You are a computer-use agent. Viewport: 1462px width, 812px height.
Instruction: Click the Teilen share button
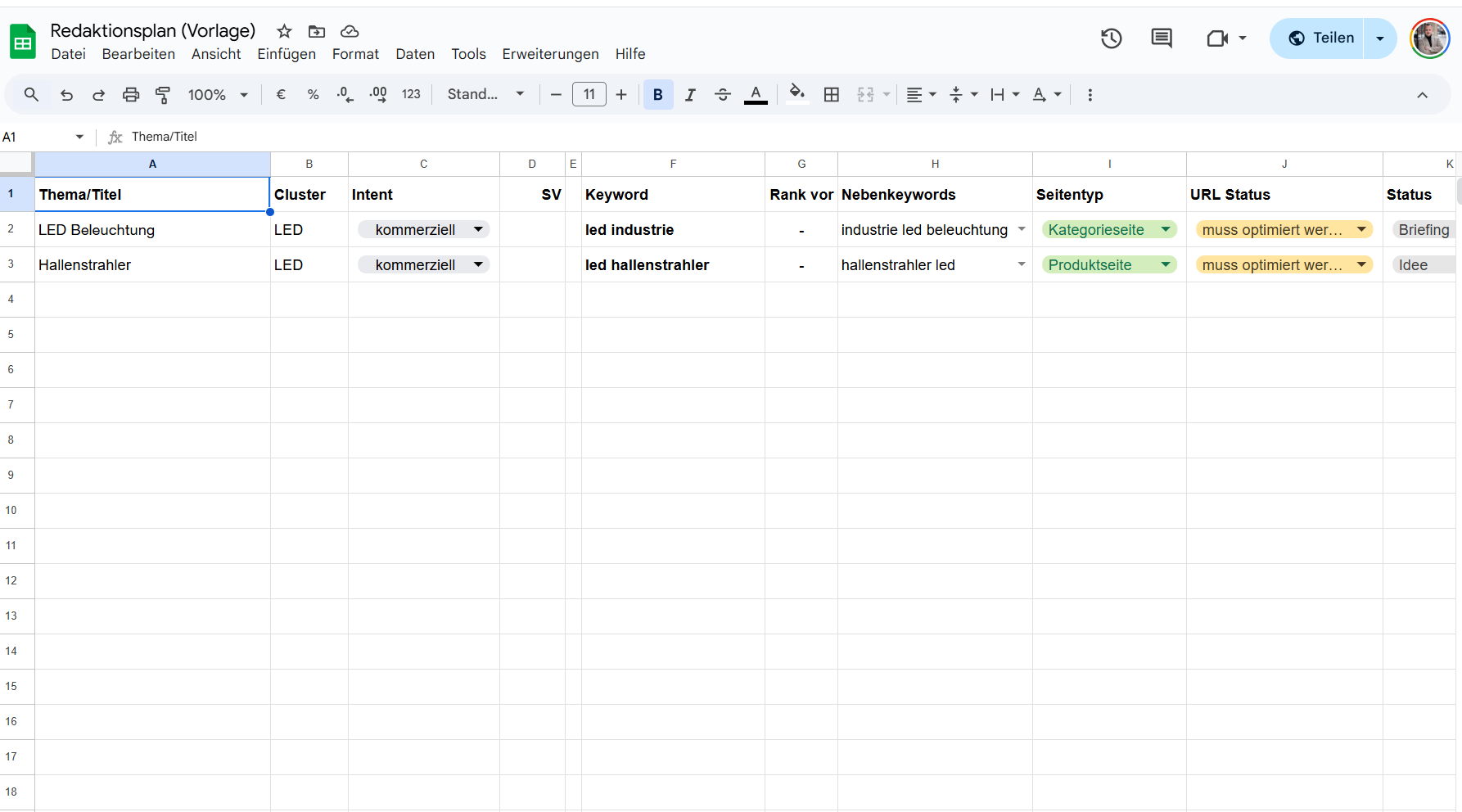[x=1321, y=38]
